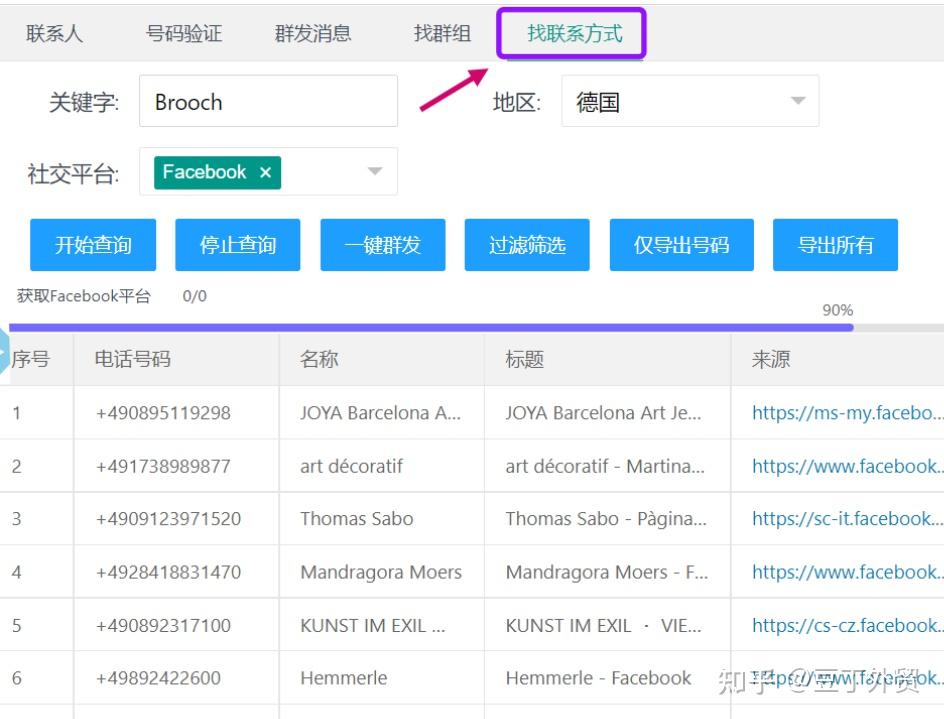Click title Mandragora Moers - F...
This screenshot has width=944, height=719.
click(x=607, y=571)
